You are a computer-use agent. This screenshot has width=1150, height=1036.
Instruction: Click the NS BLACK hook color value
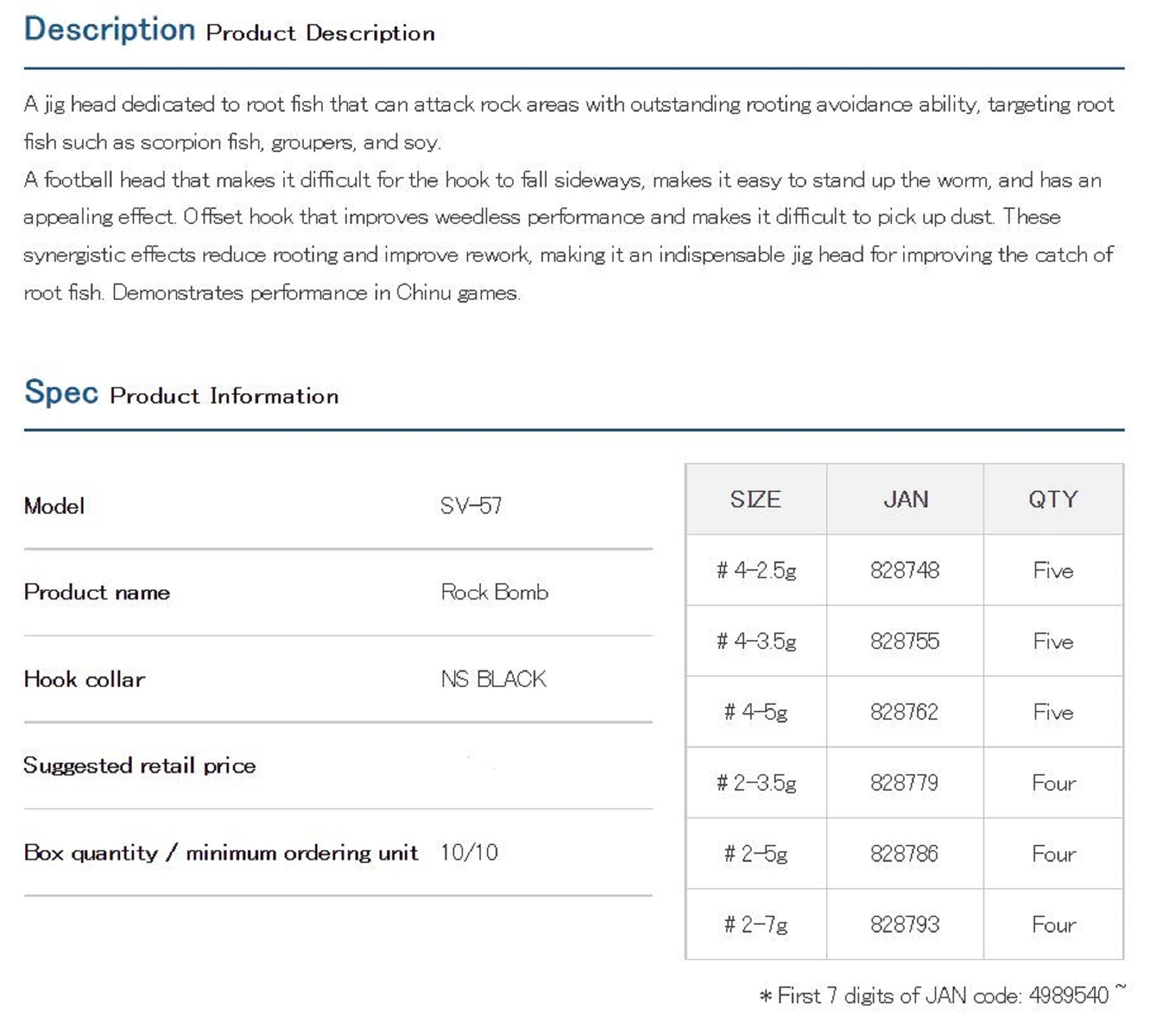coord(494,679)
